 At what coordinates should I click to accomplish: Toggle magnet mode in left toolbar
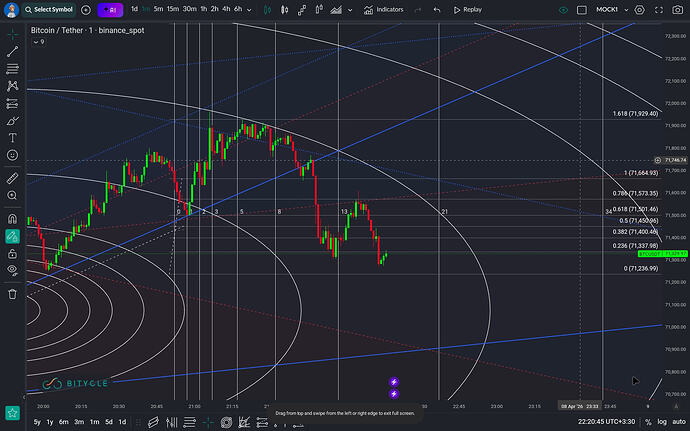(x=12, y=219)
